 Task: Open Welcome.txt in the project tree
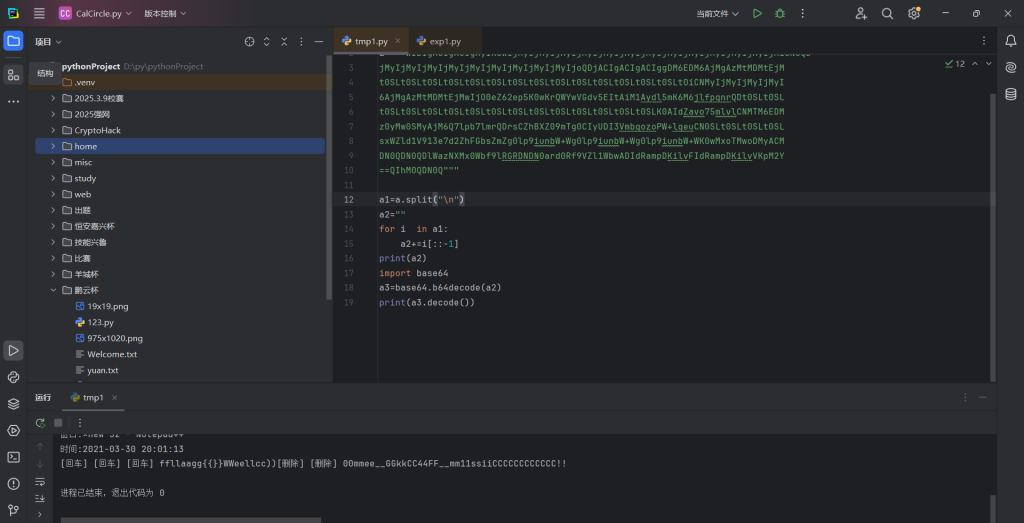tap(111, 354)
